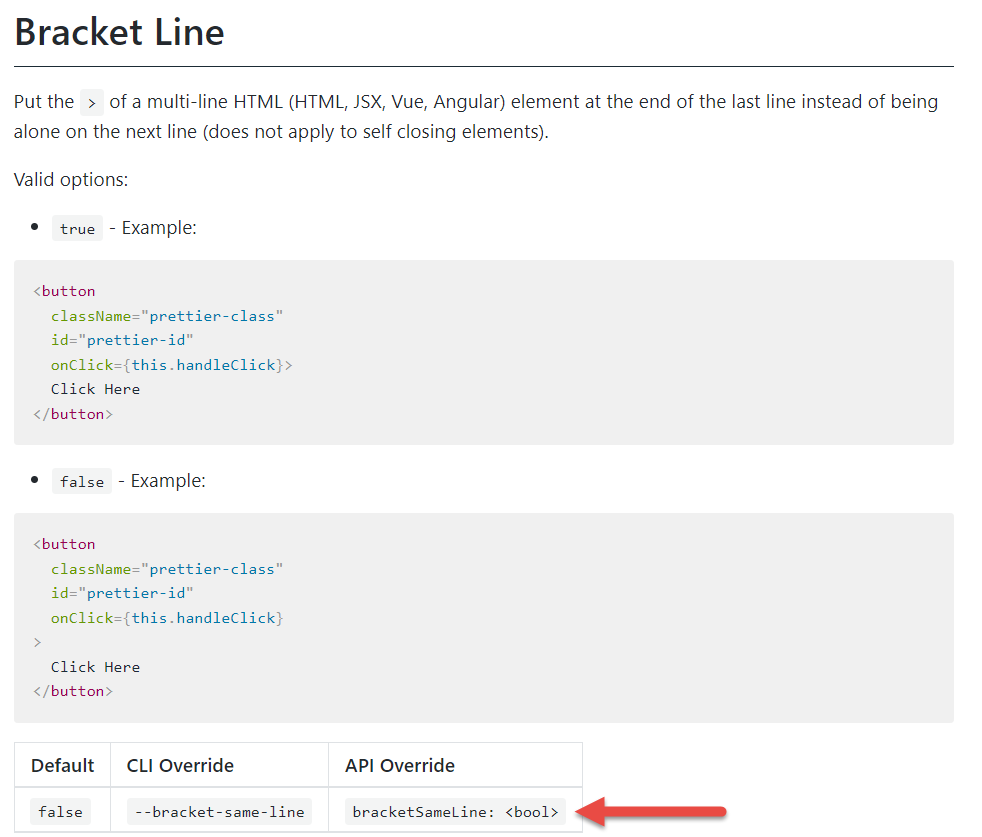Click the Bracket Line heading
The image size is (982, 837).
click(x=119, y=32)
